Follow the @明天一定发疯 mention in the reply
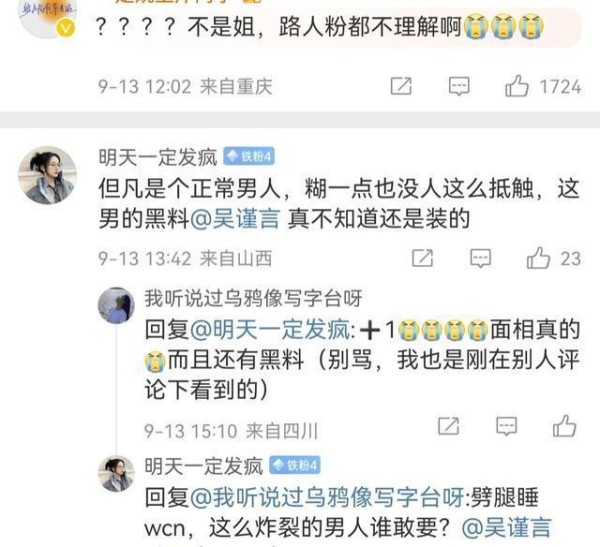The width and height of the screenshot is (600, 547). pyautogui.click(x=270, y=329)
